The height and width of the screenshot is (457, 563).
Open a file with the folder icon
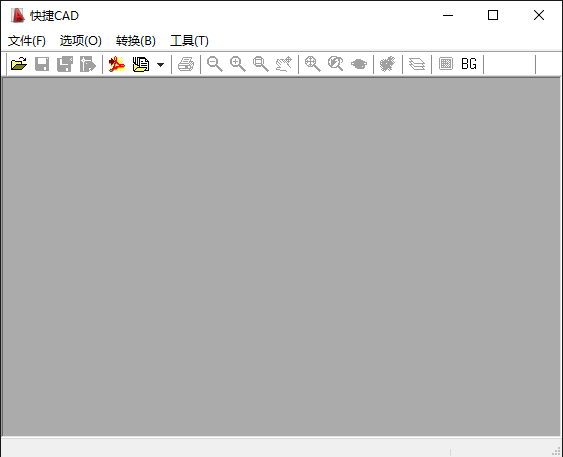(19, 64)
